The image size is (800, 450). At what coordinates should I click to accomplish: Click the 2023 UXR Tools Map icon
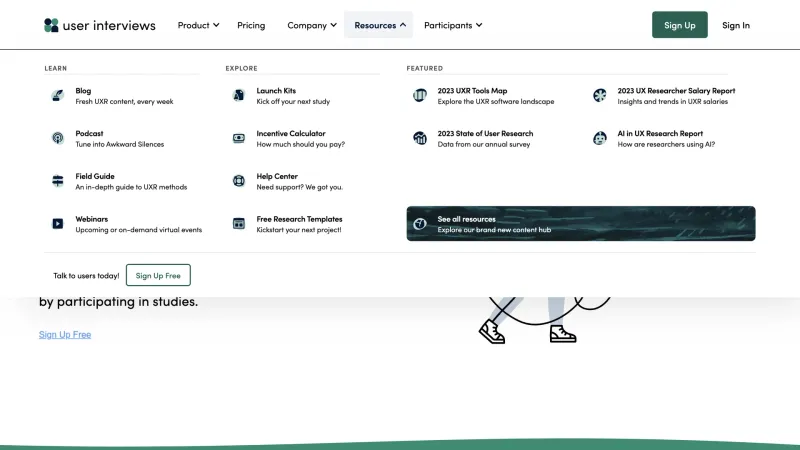420,95
